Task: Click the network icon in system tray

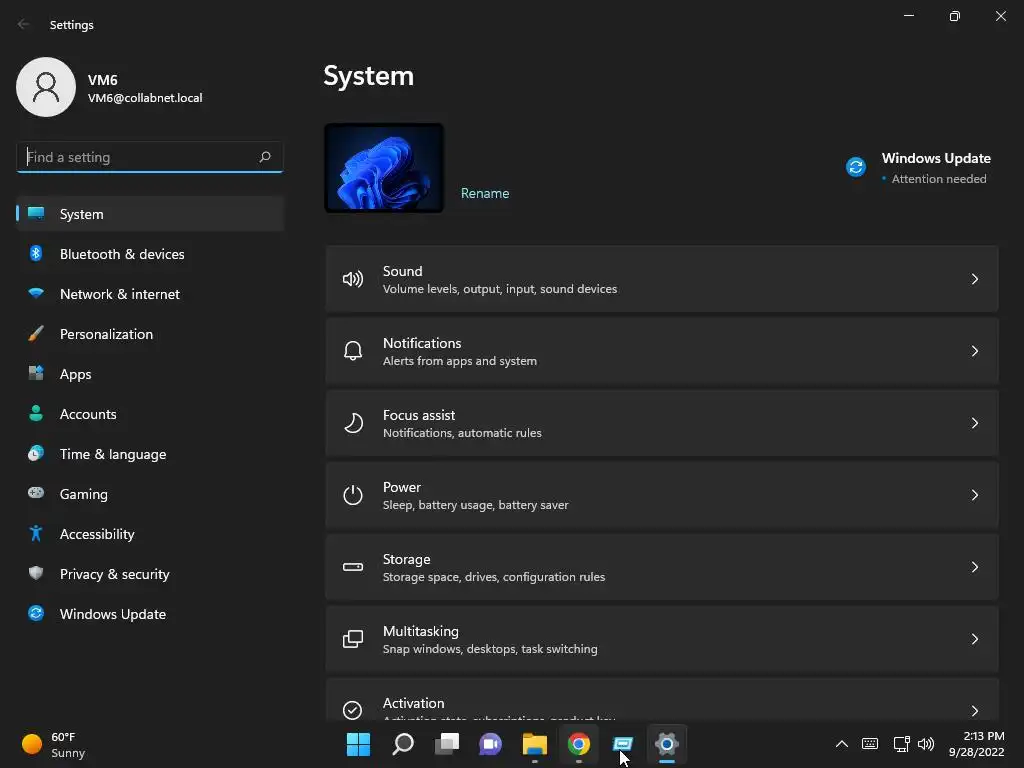Action: (901, 744)
